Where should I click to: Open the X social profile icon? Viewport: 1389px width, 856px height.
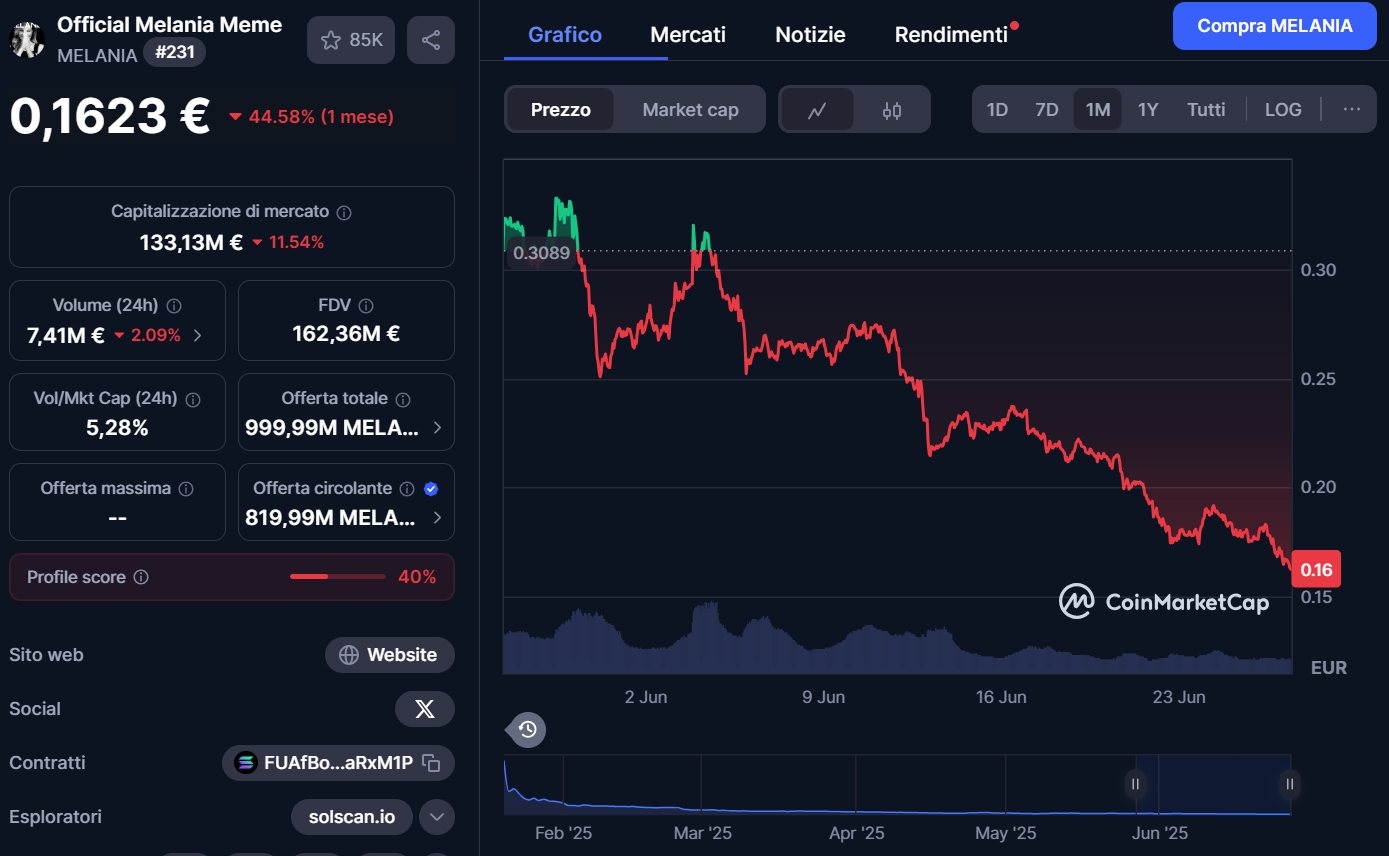pyautogui.click(x=425, y=709)
